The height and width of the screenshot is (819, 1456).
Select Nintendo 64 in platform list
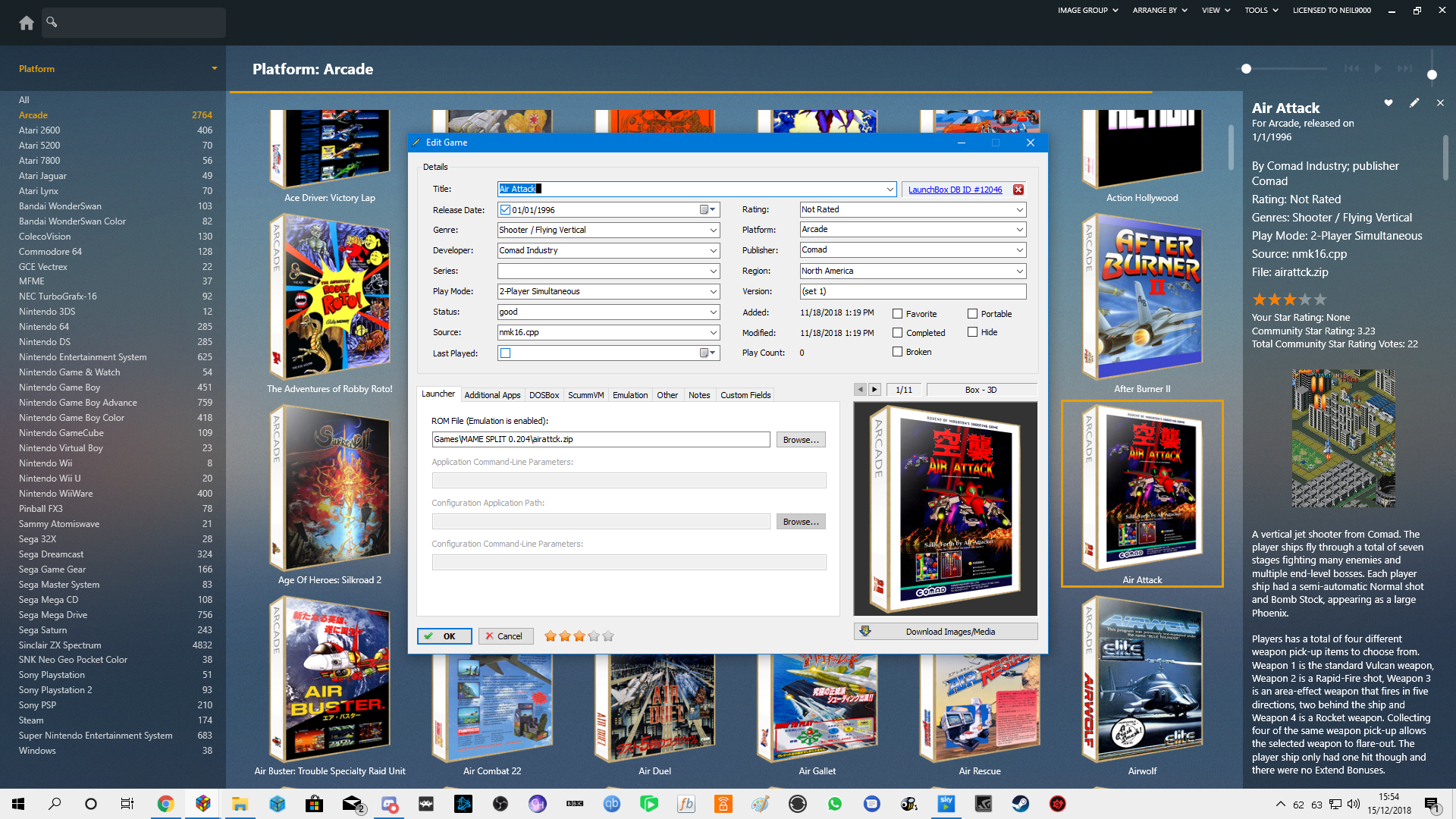44,327
